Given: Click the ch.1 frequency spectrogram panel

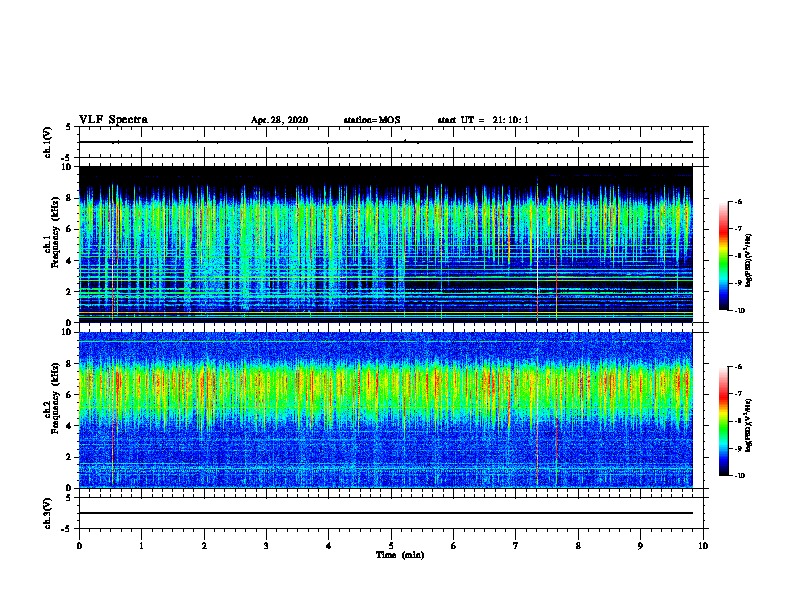Looking at the screenshot, I should tap(386, 244).
